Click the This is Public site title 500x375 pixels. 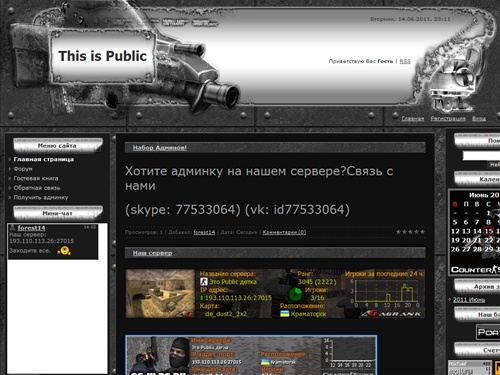pos(102,56)
